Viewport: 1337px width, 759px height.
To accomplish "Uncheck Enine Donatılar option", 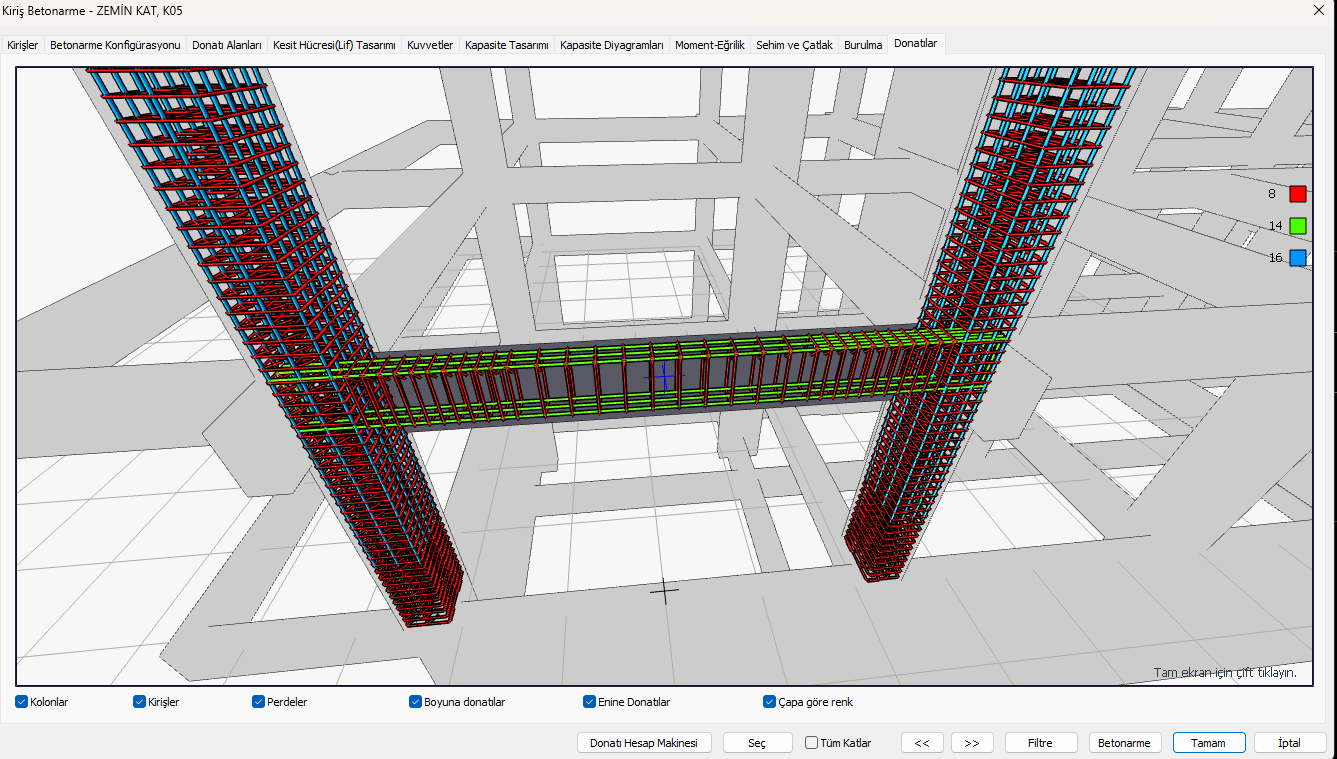I will click(589, 702).
